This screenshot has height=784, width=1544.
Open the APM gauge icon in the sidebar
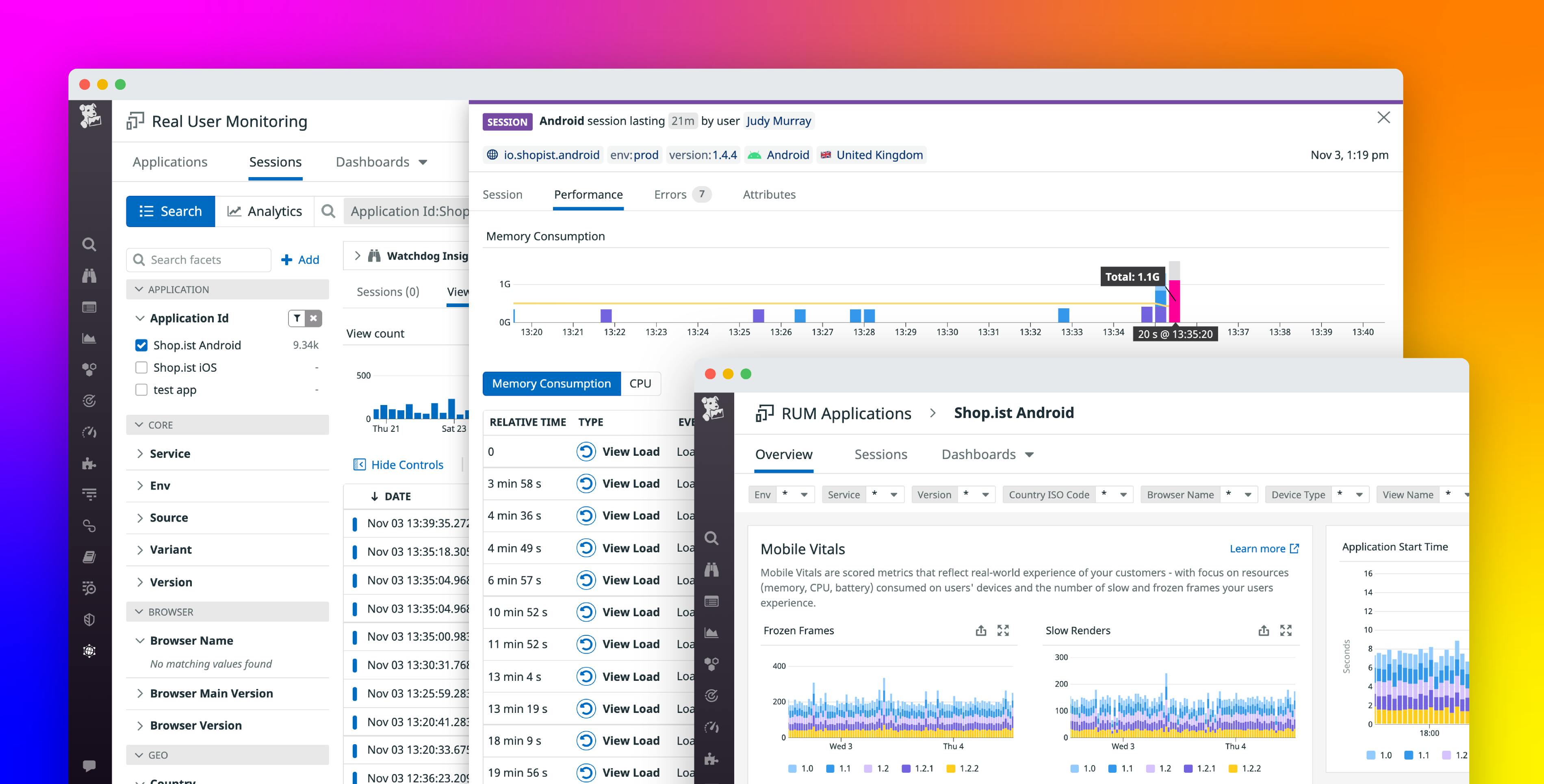90,432
